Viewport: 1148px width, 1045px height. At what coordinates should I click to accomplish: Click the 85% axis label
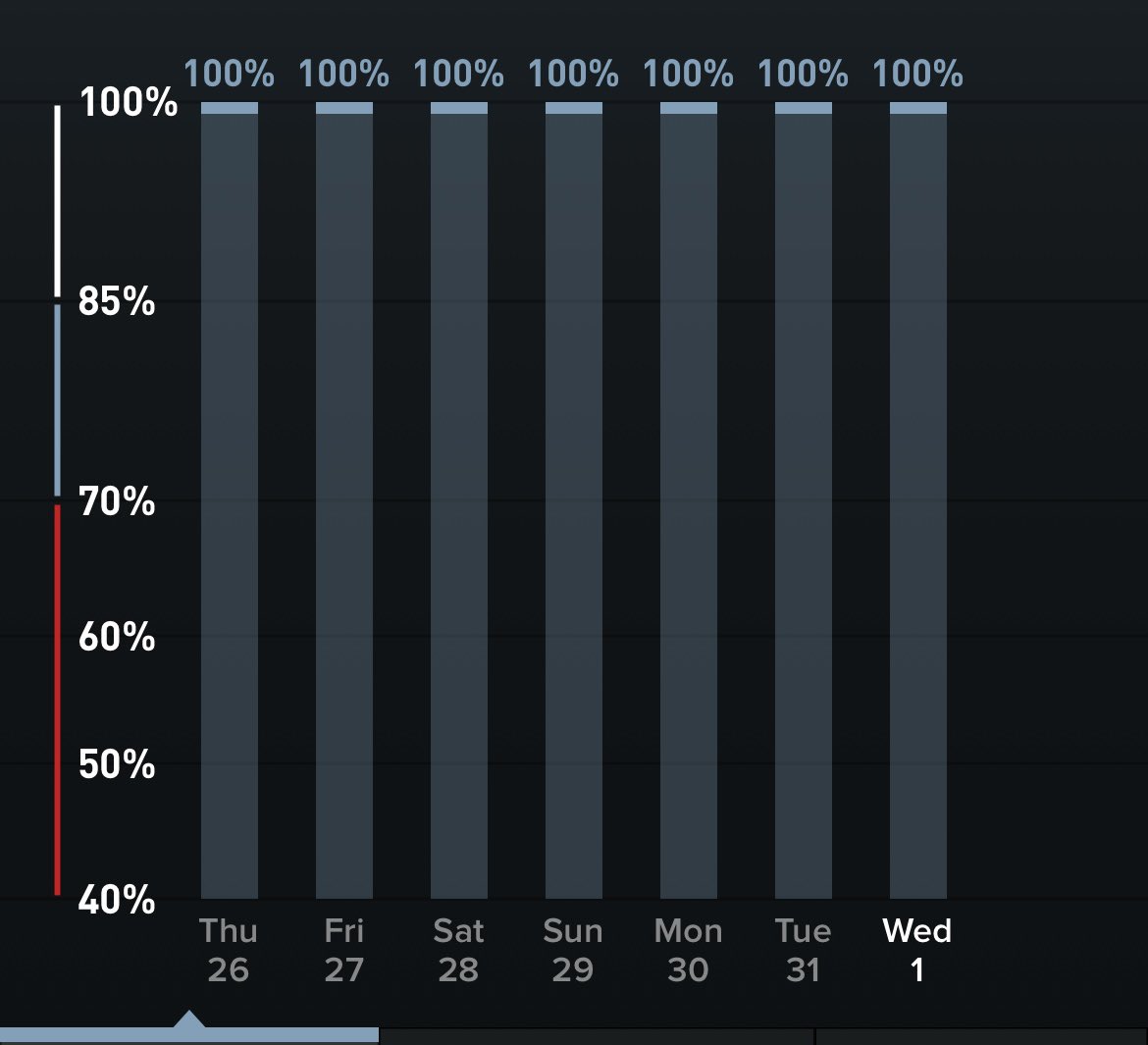(117, 302)
